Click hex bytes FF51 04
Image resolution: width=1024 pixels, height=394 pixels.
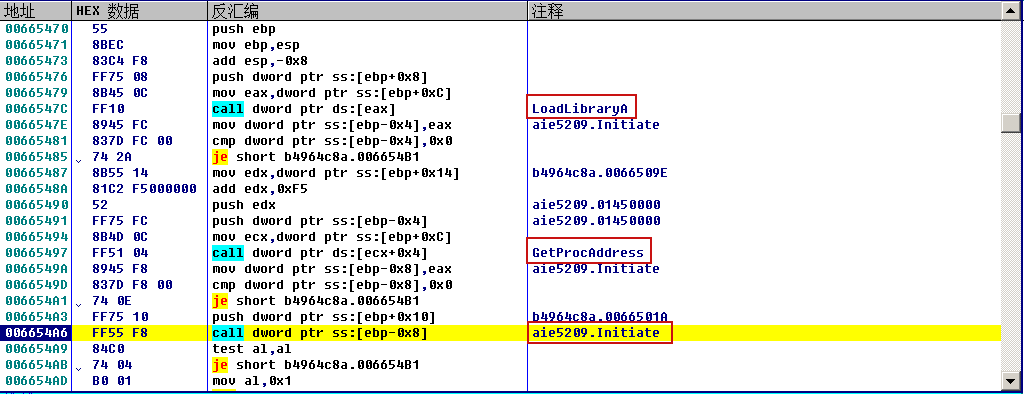tap(119, 253)
